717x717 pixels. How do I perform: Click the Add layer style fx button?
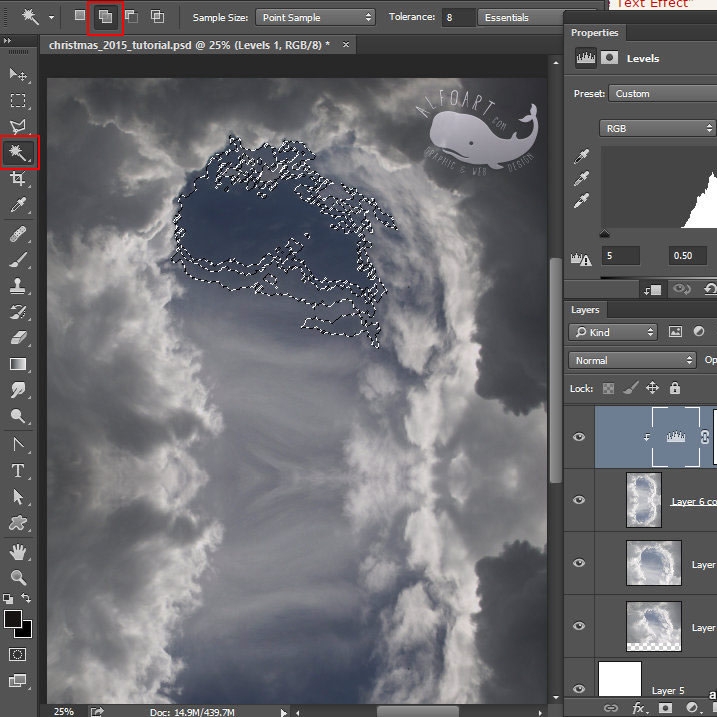(637, 708)
